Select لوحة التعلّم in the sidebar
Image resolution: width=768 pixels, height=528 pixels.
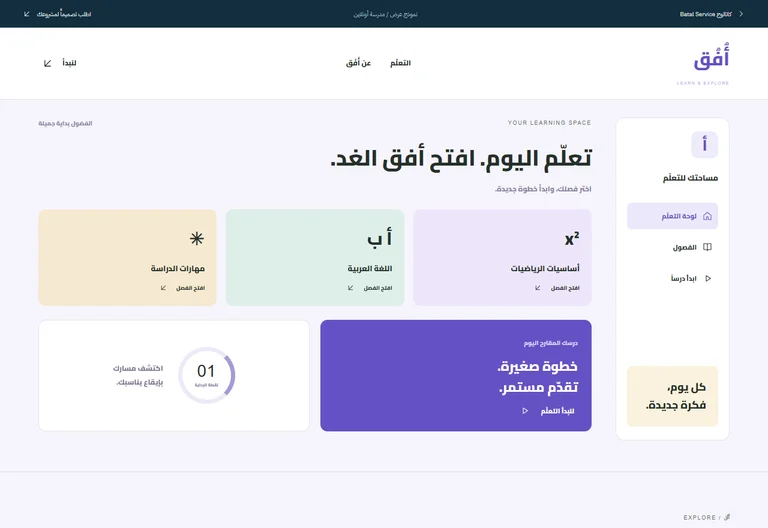672,216
